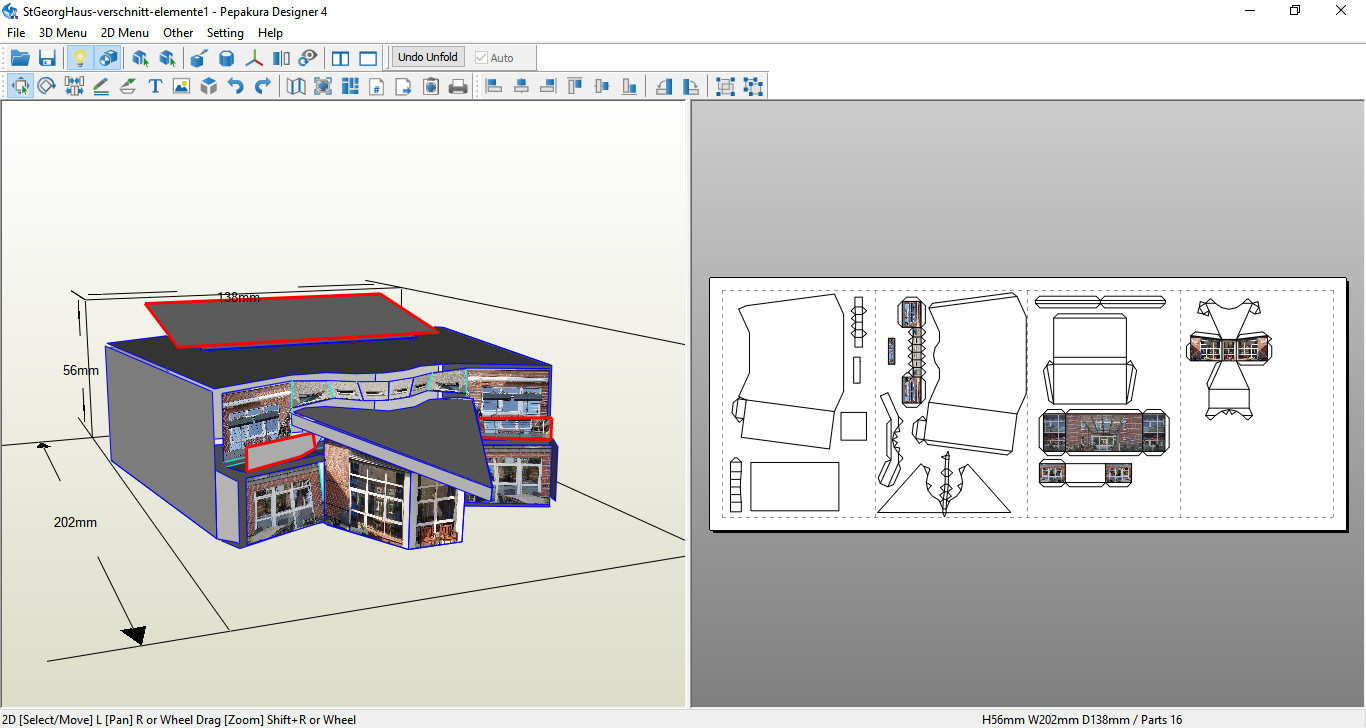Select the Input Image picture tool
Viewport: 1366px width, 728px height.
pyautogui.click(x=181, y=87)
